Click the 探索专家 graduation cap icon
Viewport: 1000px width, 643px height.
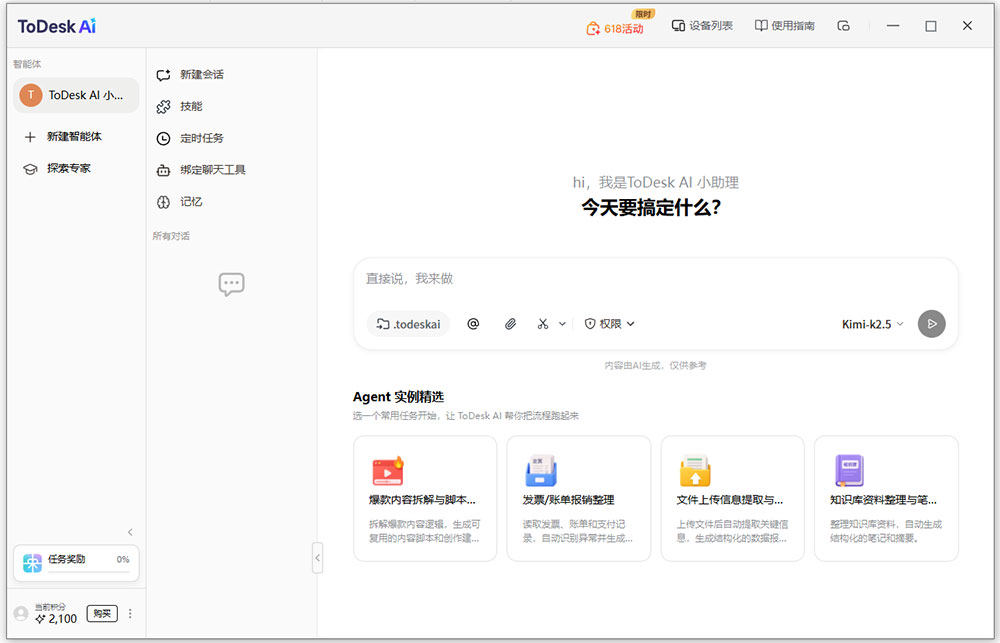pos(30,169)
